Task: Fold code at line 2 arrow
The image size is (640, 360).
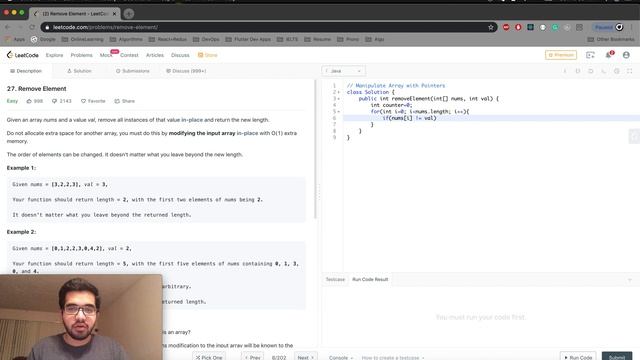Action: click(x=339, y=92)
